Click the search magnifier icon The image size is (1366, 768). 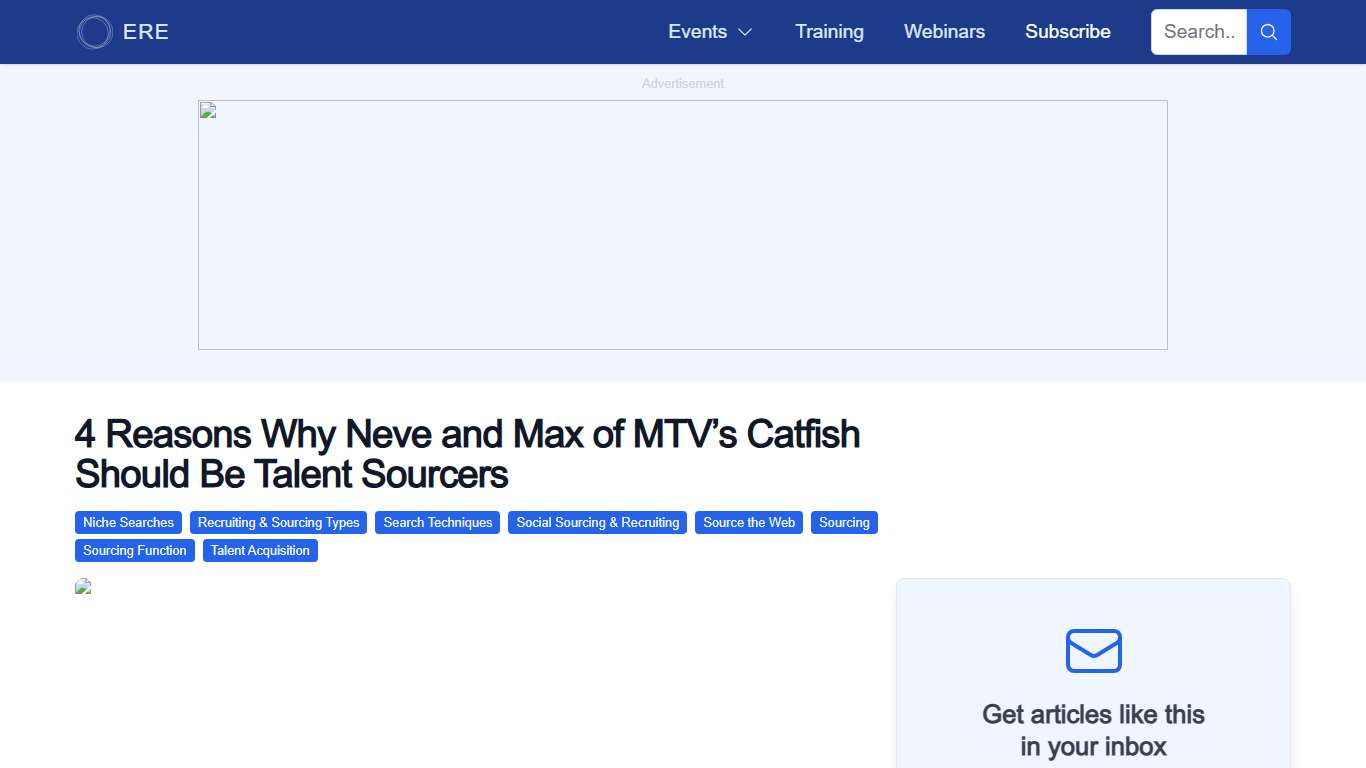click(x=1268, y=31)
